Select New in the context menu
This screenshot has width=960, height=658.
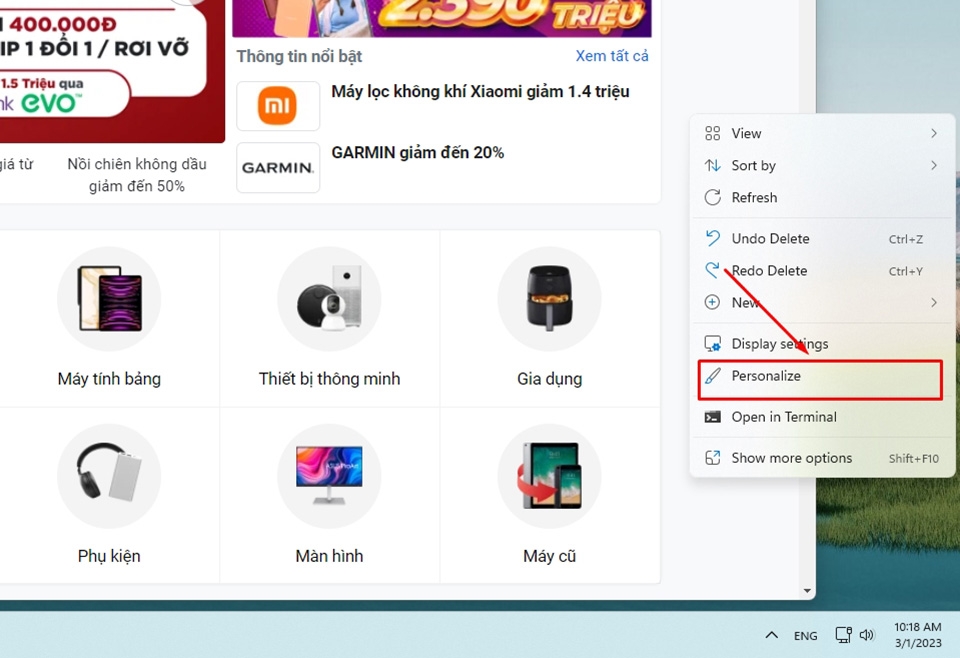(x=822, y=302)
